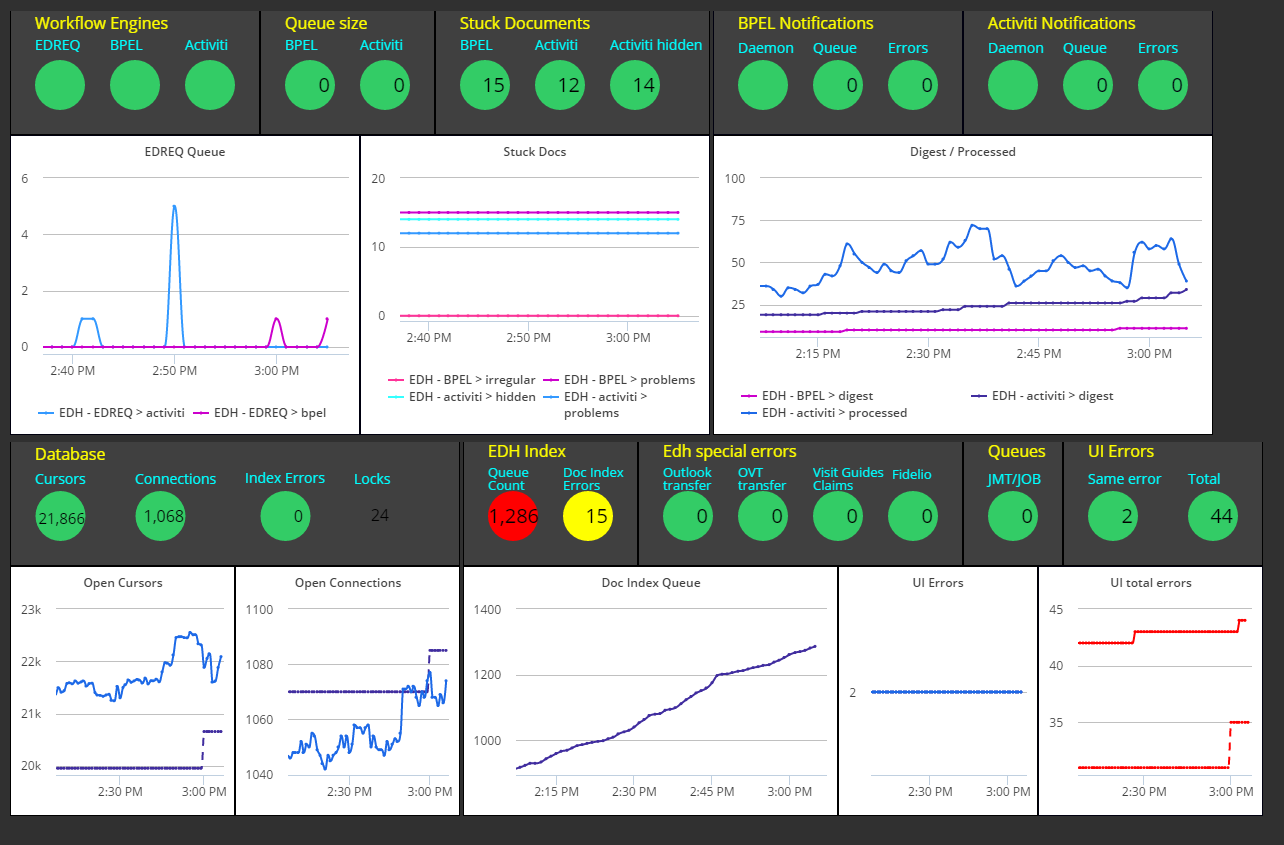
Task: Click the Queues panel heading
Action: pyautogui.click(x=1017, y=452)
